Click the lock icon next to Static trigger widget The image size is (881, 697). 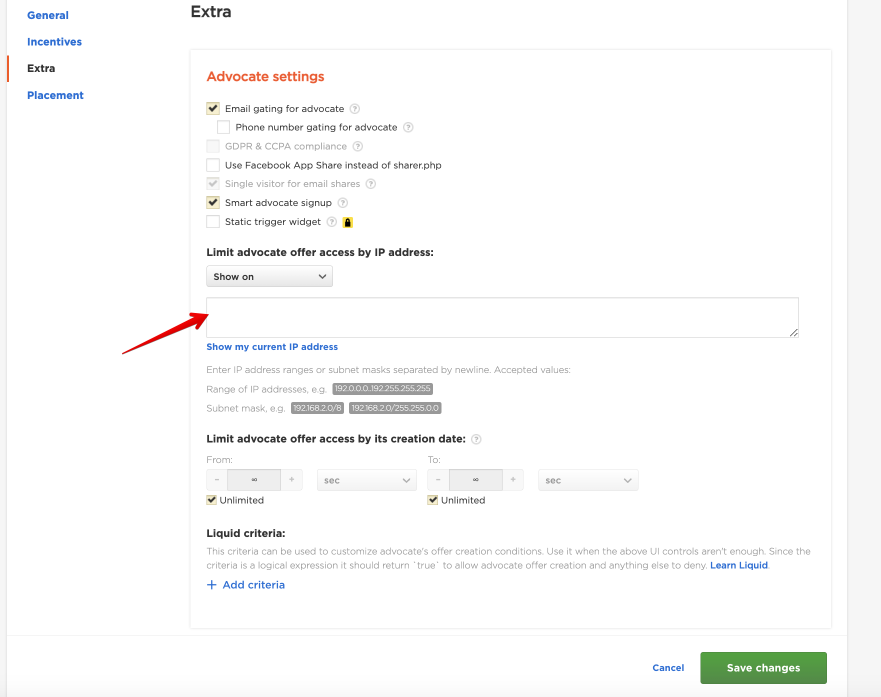(348, 221)
